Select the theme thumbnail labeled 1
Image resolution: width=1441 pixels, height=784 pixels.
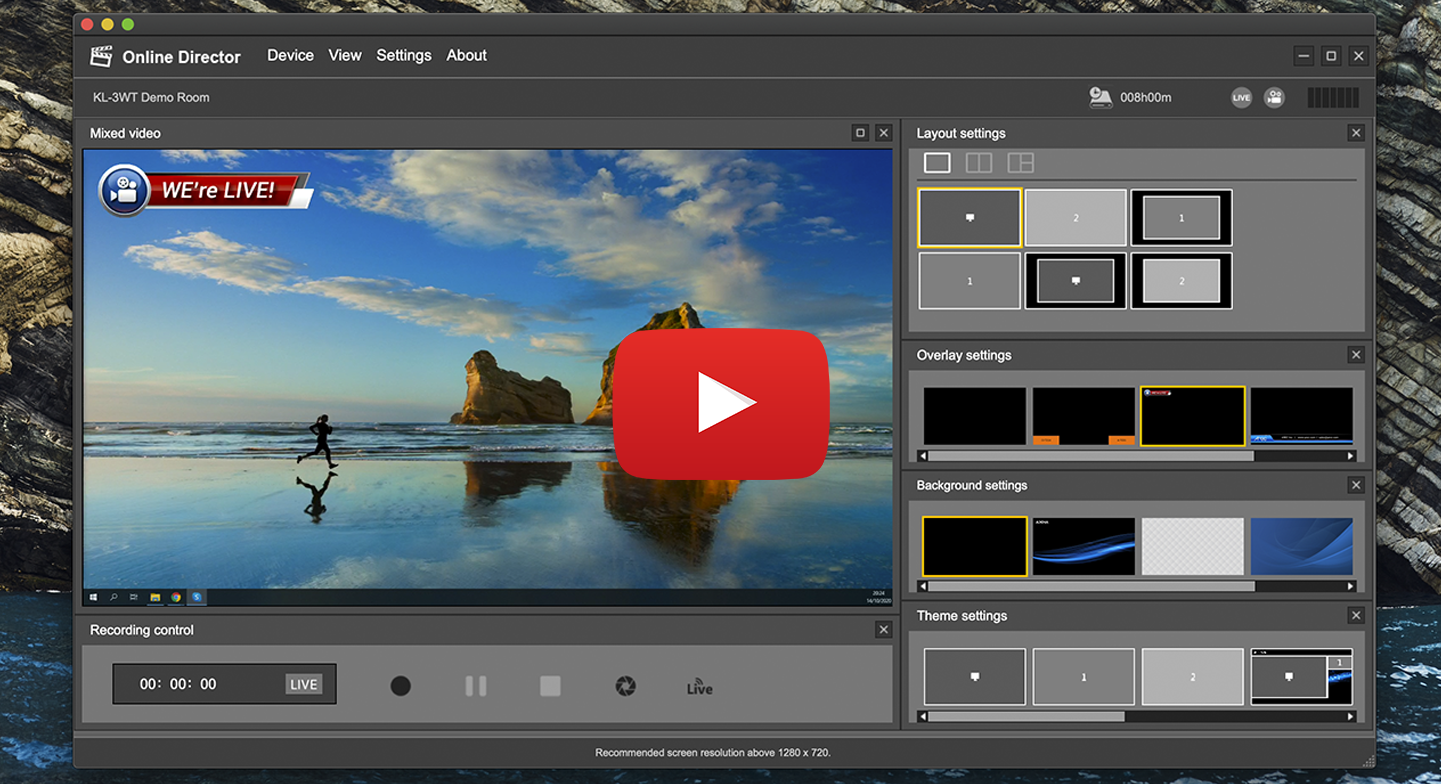pyautogui.click(x=1084, y=677)
